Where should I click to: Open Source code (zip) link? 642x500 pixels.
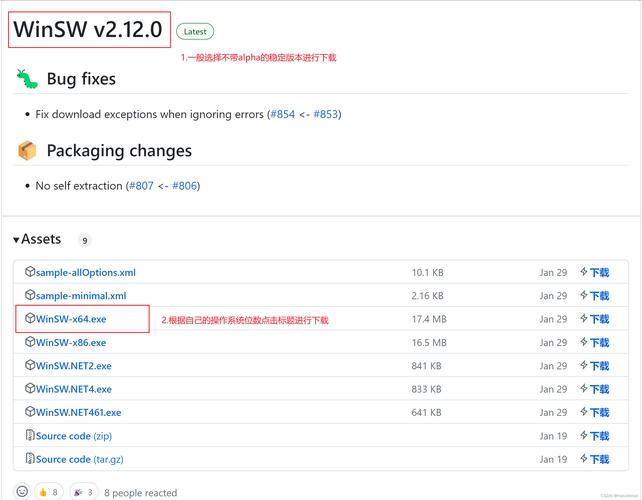[x=74, y=436]
